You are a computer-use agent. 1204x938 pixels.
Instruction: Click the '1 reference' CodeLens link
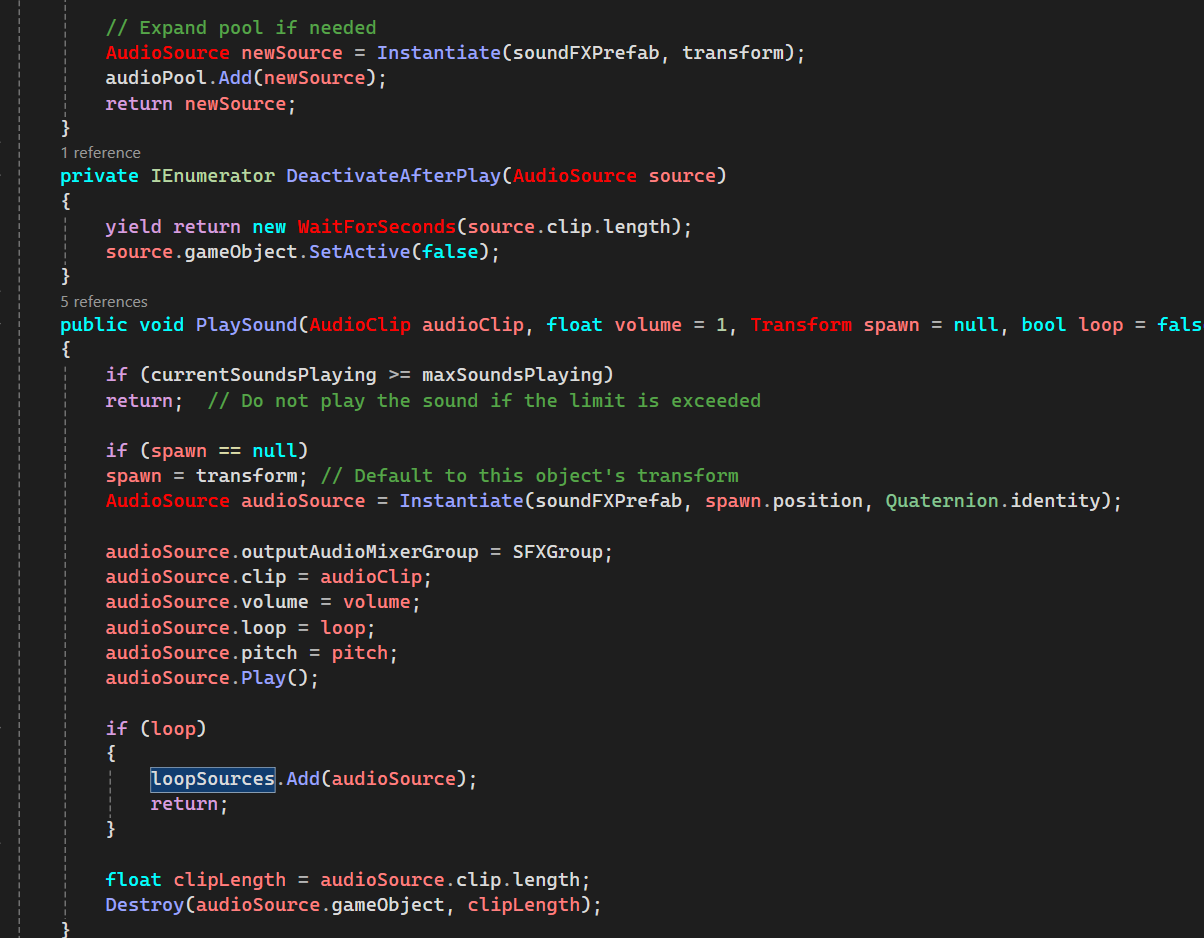click(x=100, y=153)
